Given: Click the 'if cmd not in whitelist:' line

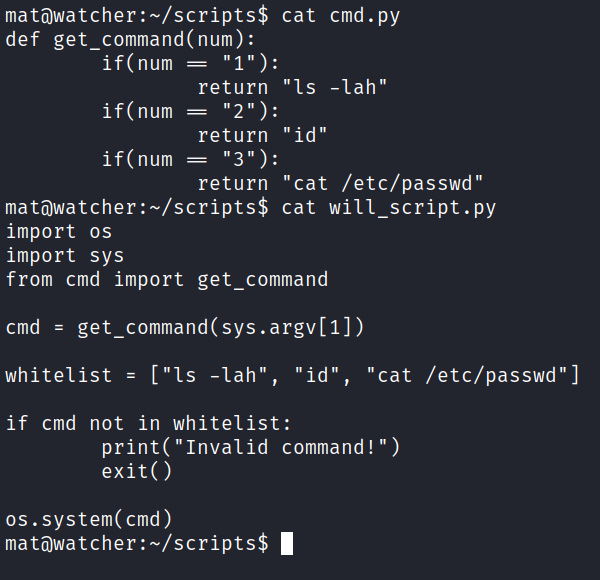Looking at the screenshot, I should pyautogui.click(x=148, y=424).
